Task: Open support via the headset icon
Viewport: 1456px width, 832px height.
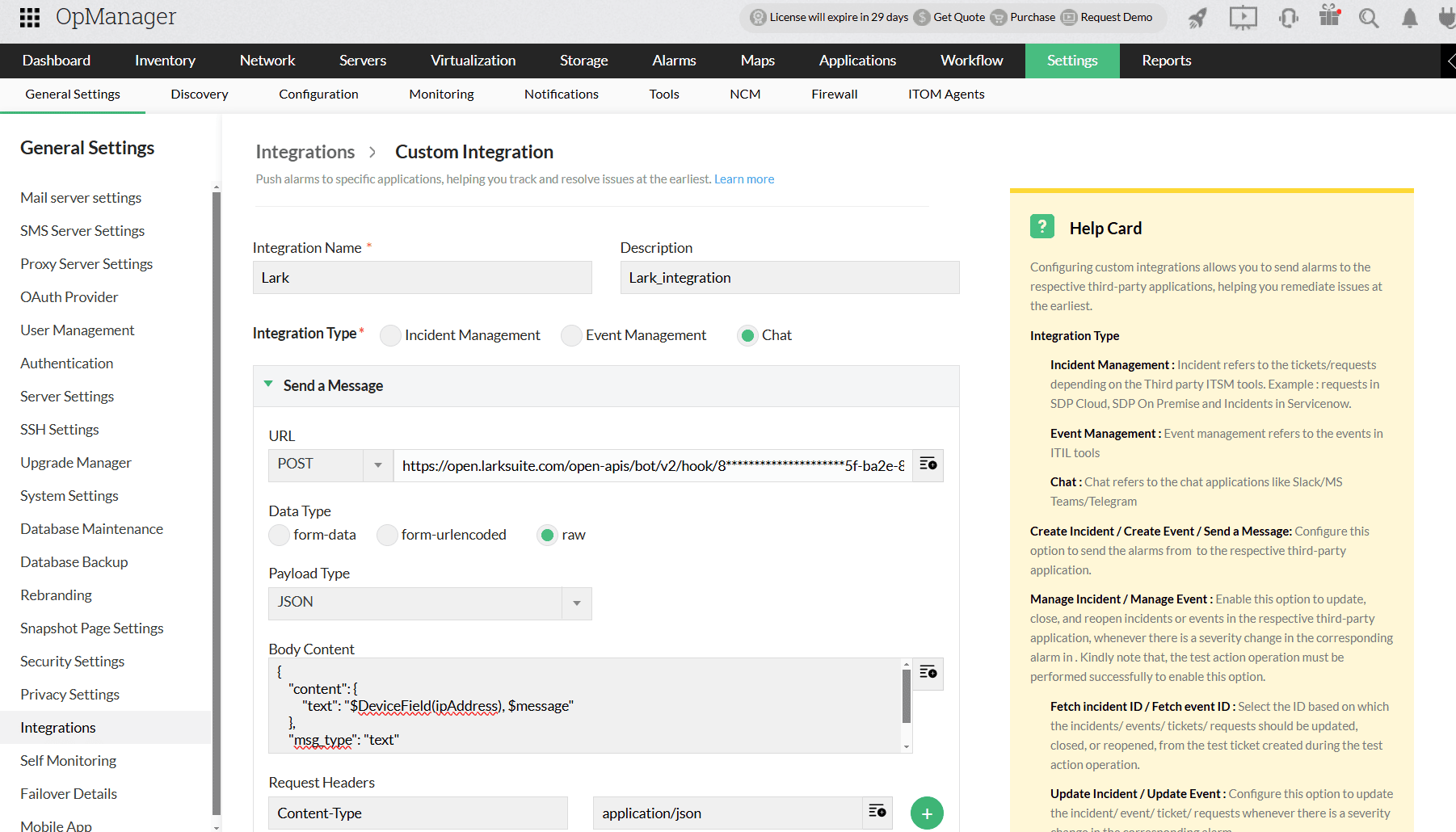Action: 1288,17
